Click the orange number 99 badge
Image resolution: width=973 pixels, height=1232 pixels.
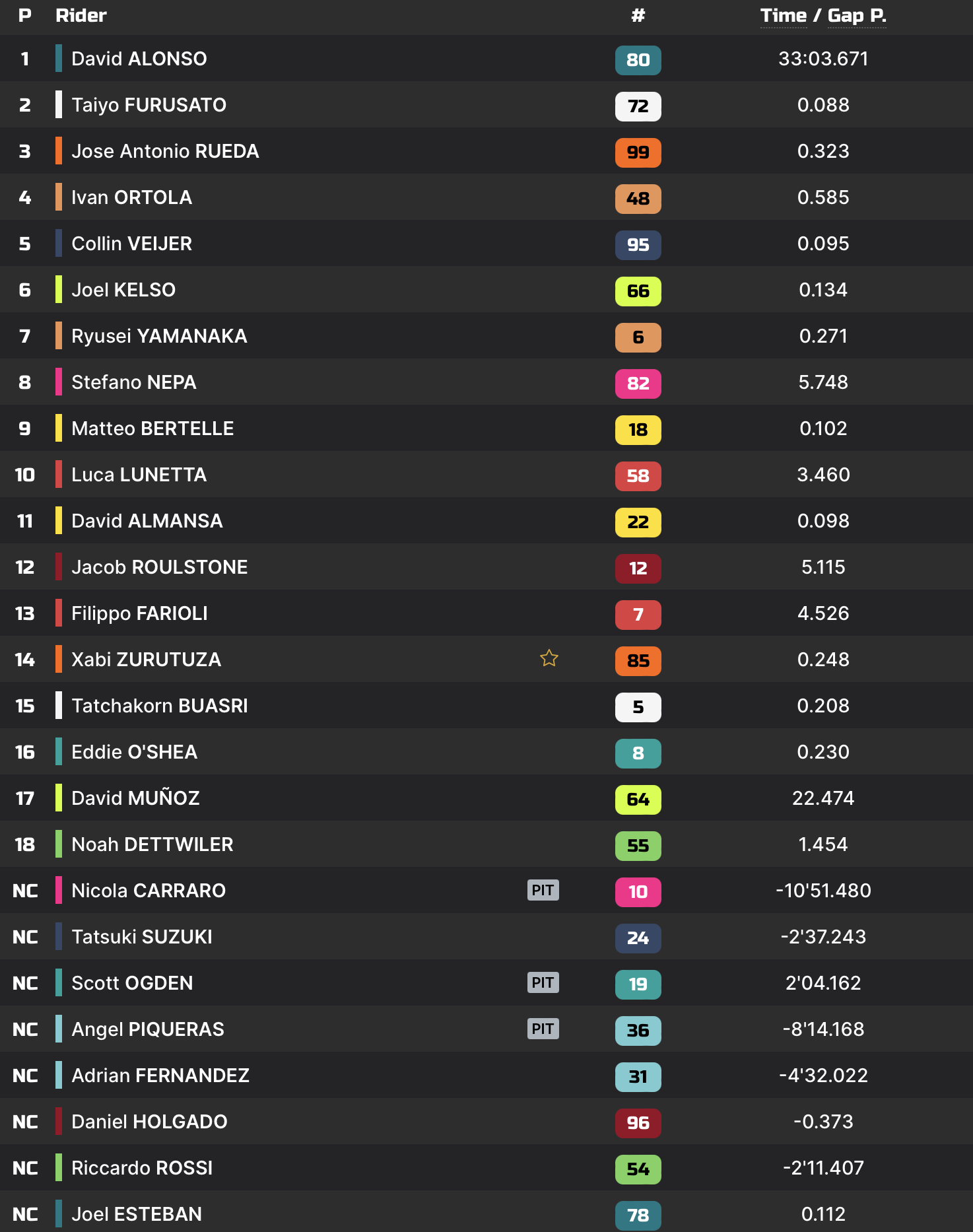638,152
